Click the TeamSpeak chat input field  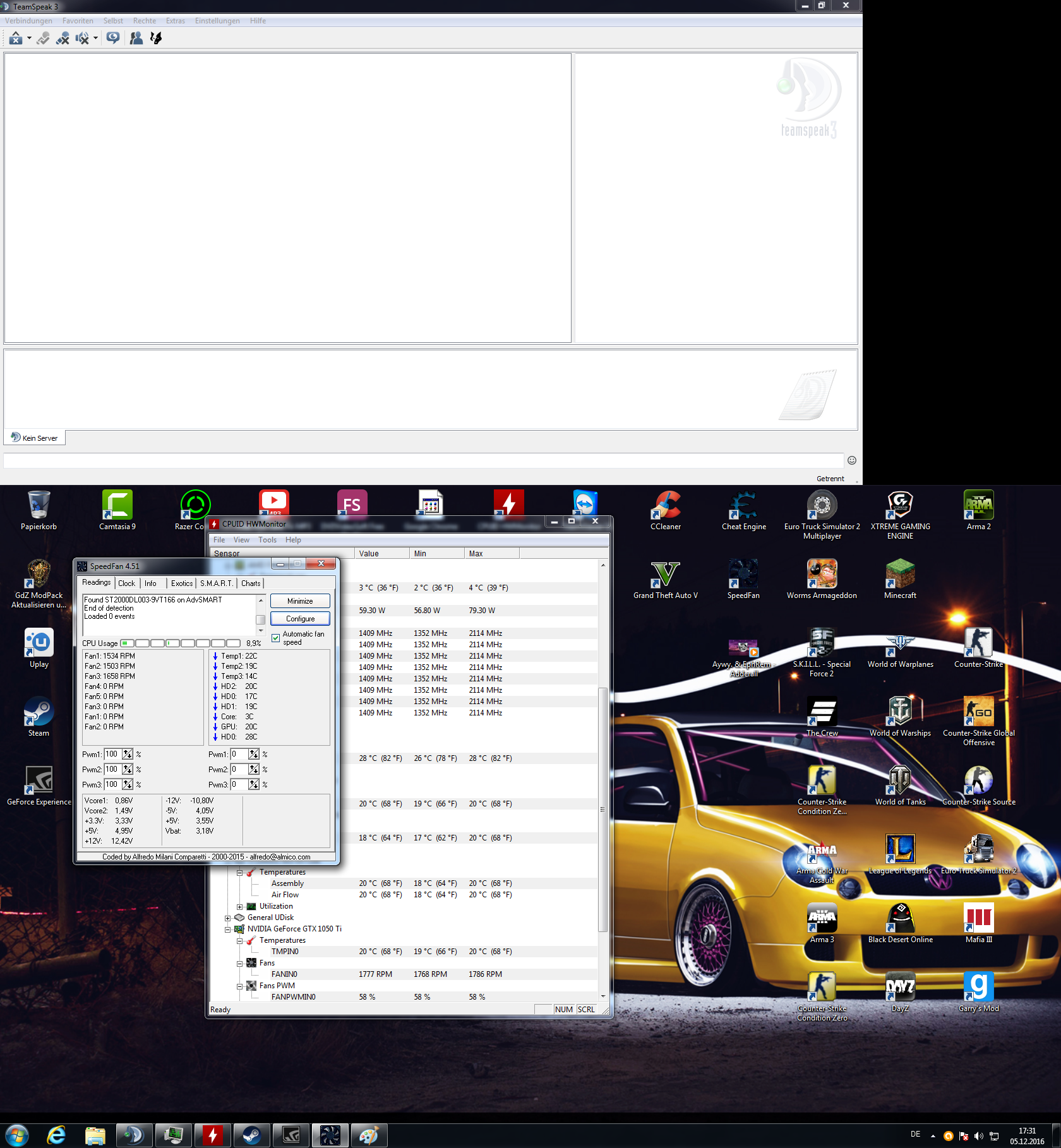coord(424,460)
